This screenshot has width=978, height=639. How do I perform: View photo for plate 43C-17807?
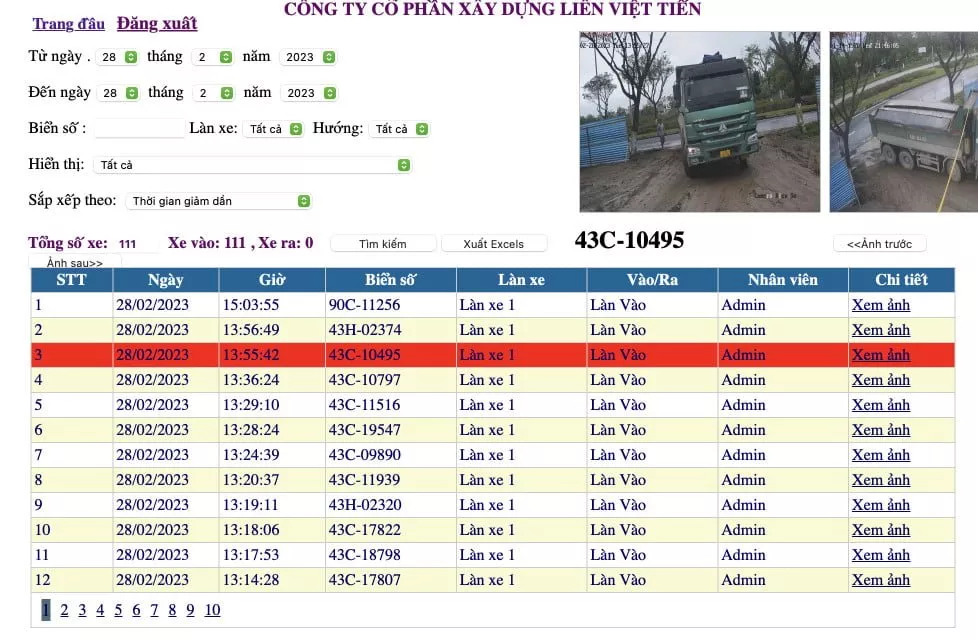pos(881,580)
